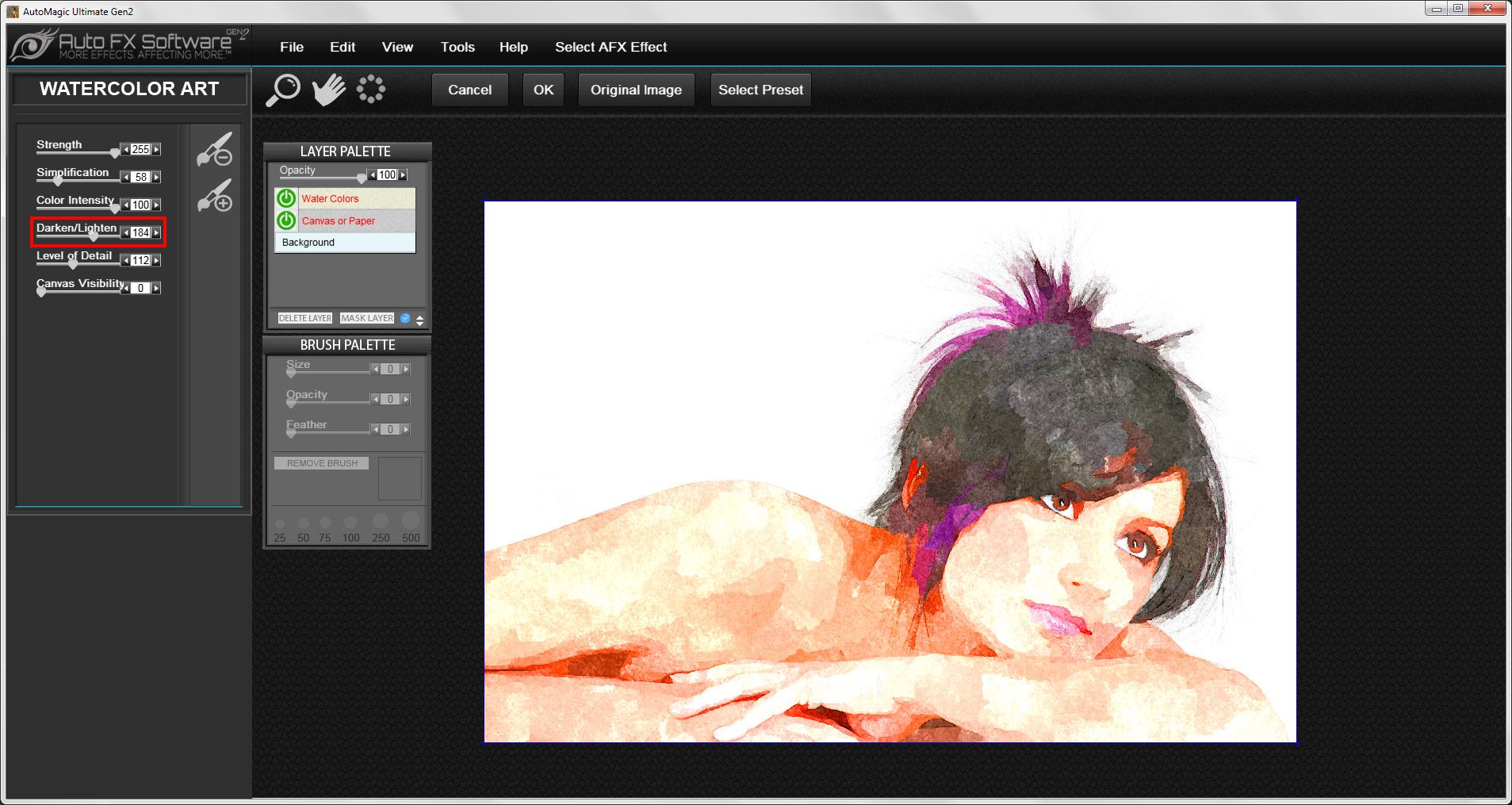Viewport: 1512px width, 805px height.
Task: Open the View menu
Action: coord(397,47)
